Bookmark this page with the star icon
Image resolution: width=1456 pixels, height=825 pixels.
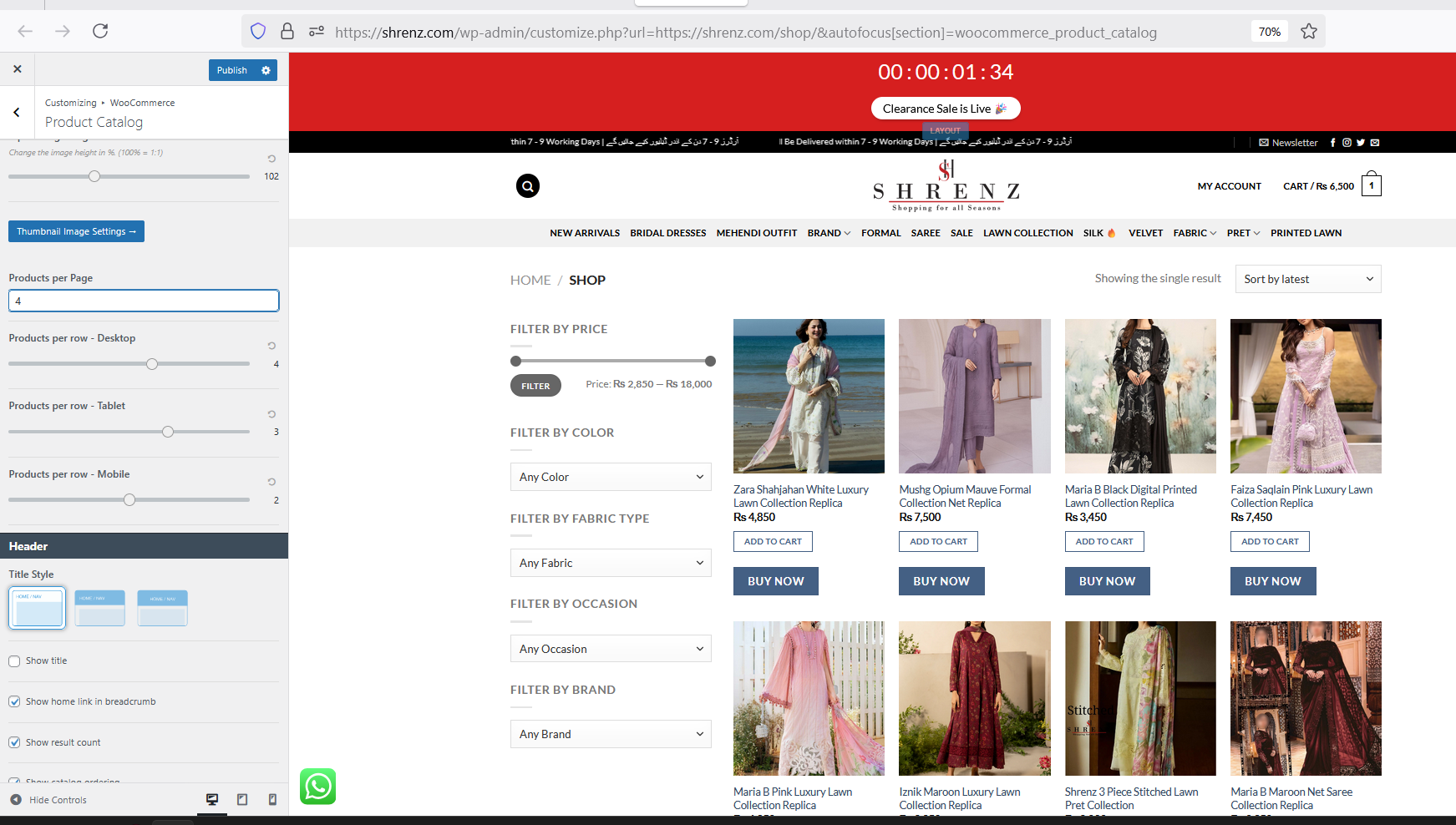point(1309,32)
